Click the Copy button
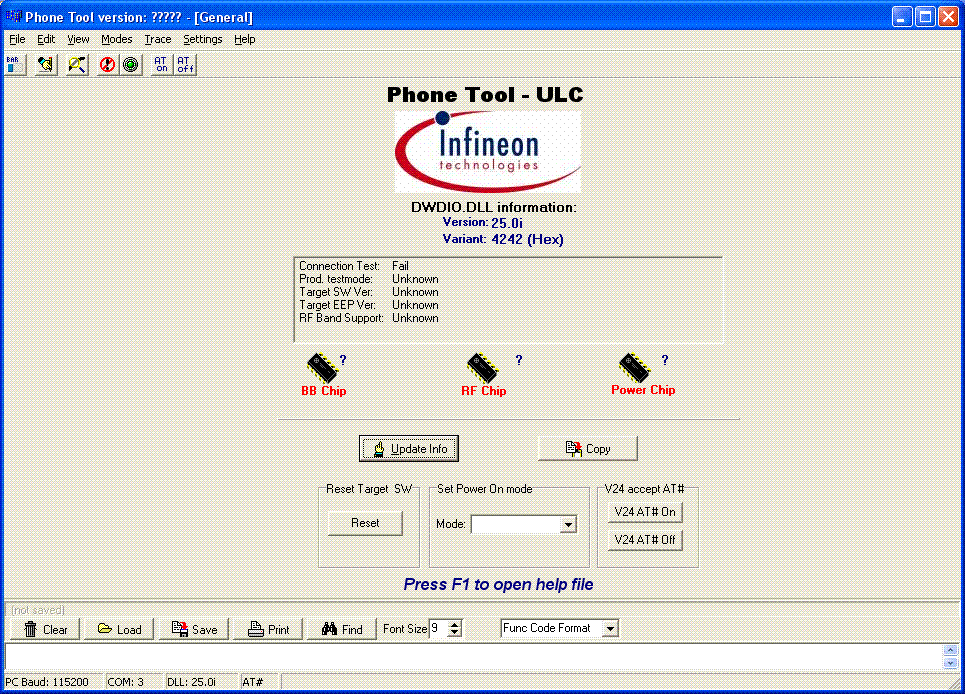Screen dimensions: 965x694 click(588, 449)
